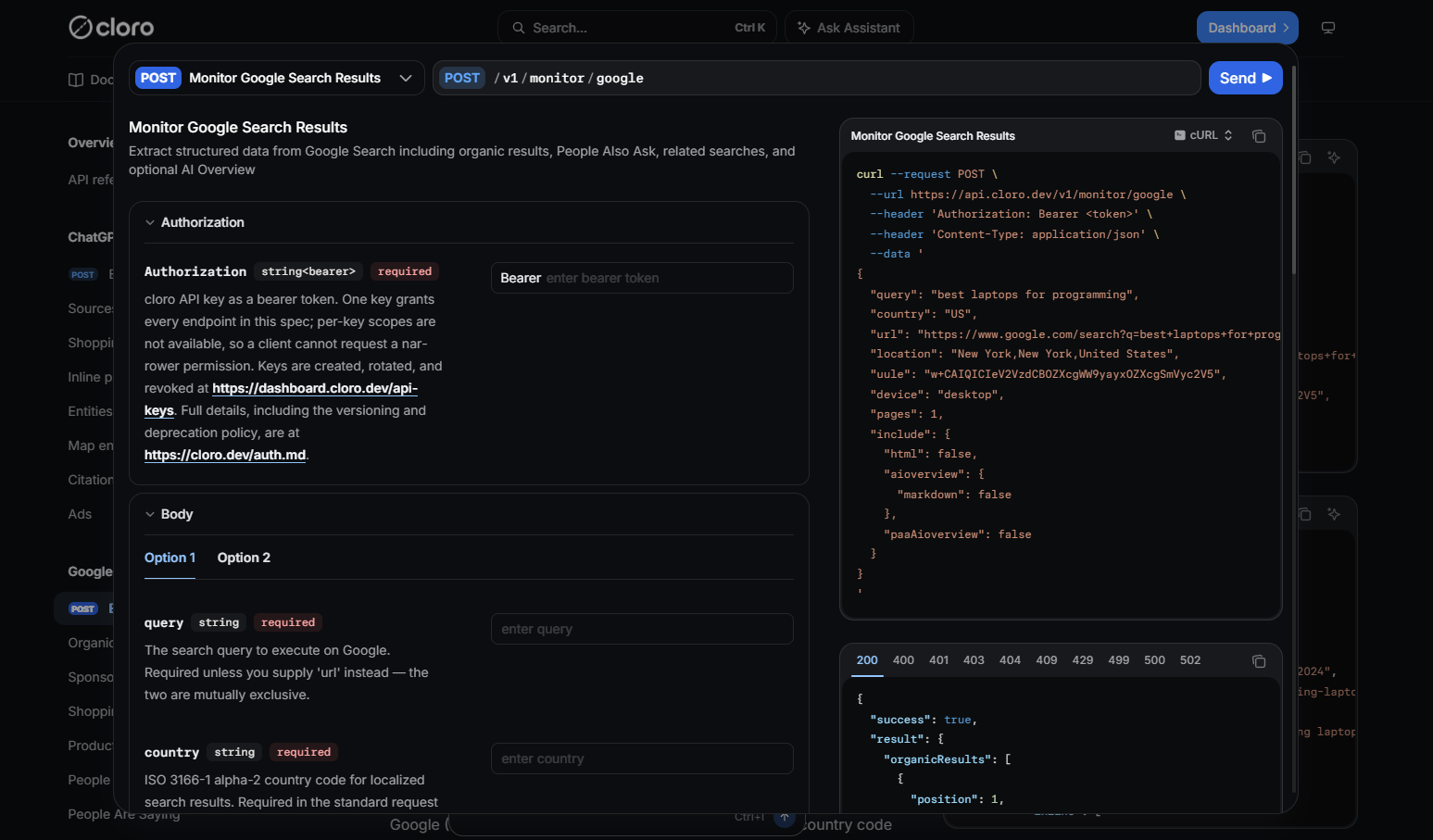Toggle the theme monitor icon
1433x840 pixels.
(x=1328, y=28)
